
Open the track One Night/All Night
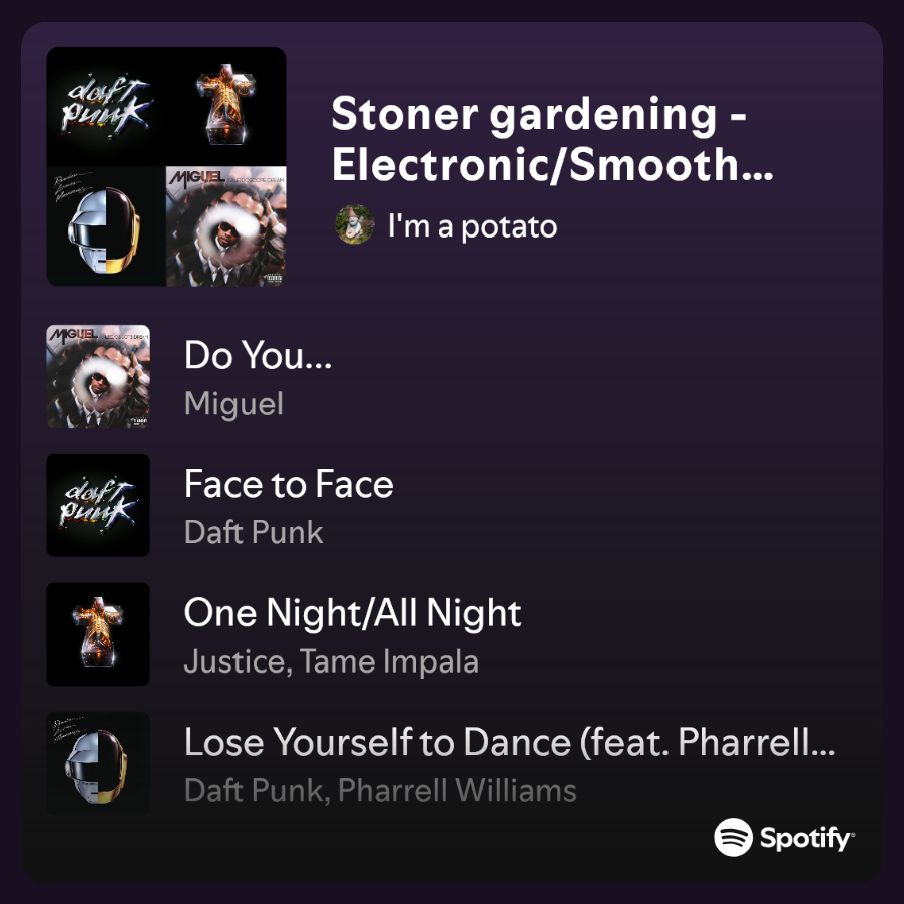(x=352, y=612)
